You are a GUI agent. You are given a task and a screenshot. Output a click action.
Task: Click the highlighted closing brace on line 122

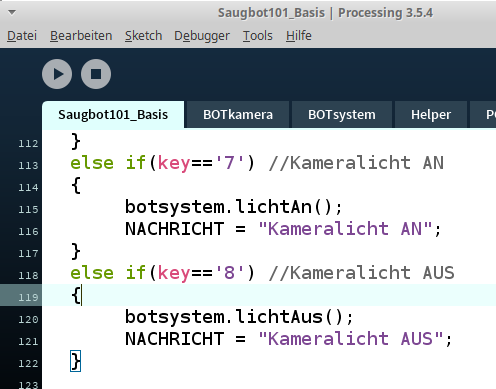point(75,361)
